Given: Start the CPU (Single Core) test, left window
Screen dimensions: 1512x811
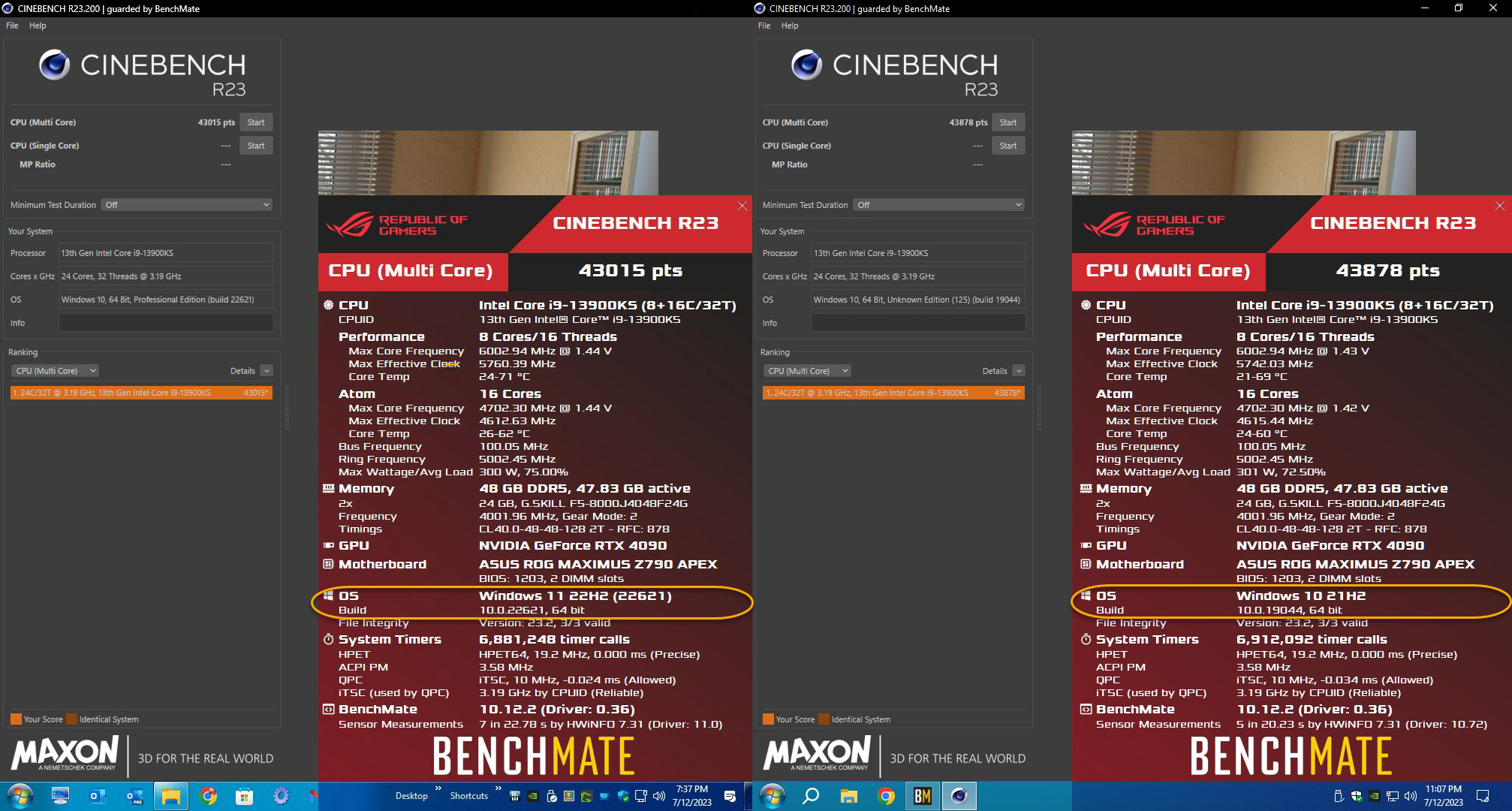Looking at the screenshot, I should (x=256, y=146).
